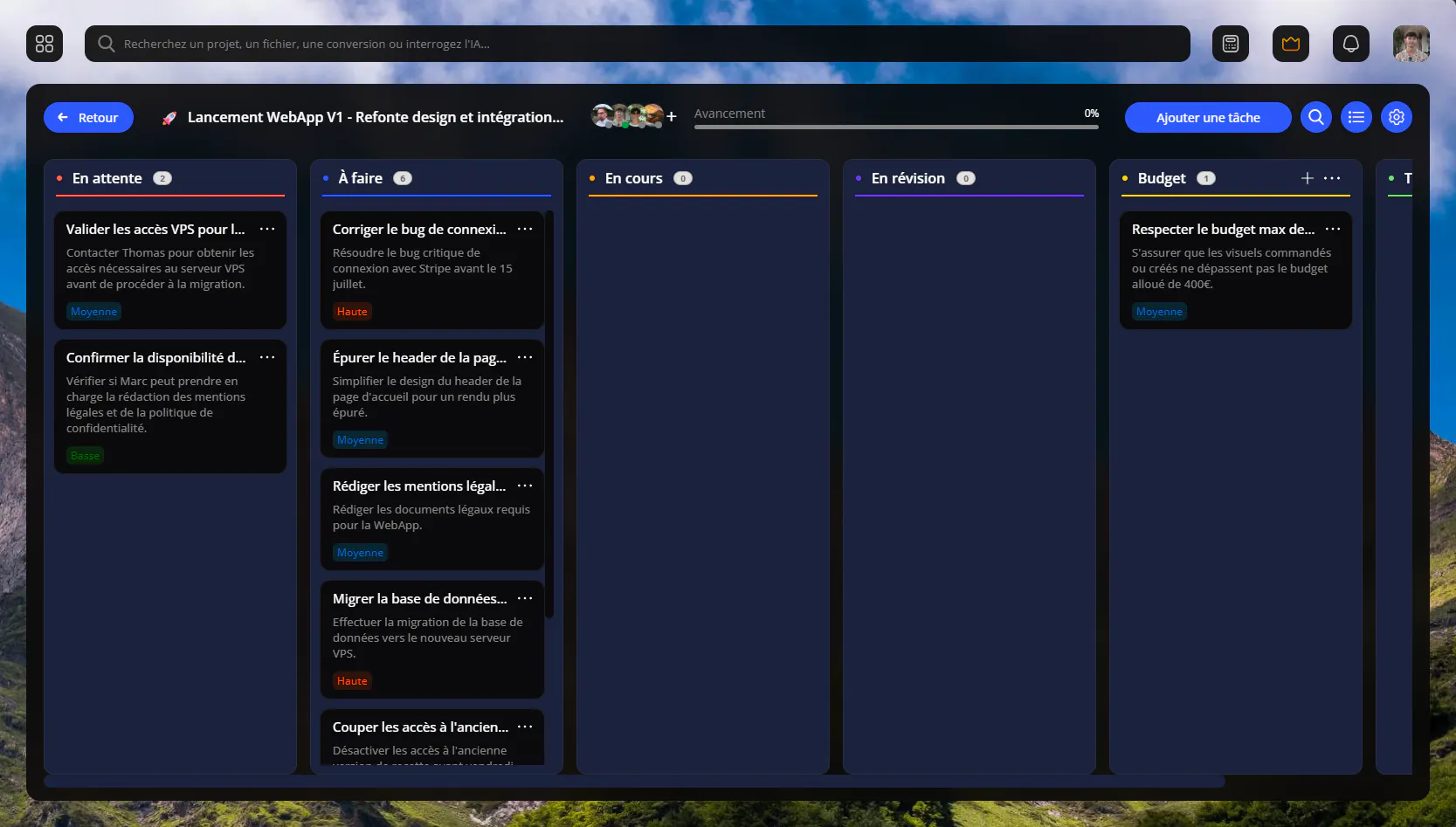Click the Avancement progress bar
Screen dimensions: 1456x827
pyautogui.click(x=896, y=127)
